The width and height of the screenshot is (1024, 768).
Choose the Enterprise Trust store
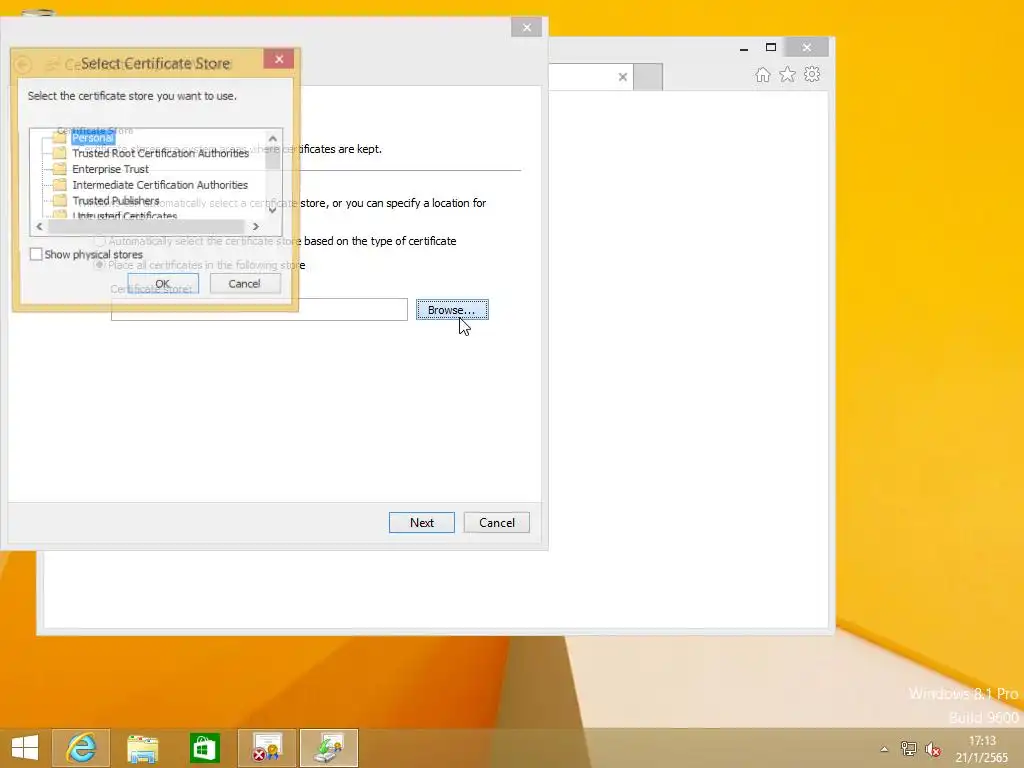[x=110, y=169]
